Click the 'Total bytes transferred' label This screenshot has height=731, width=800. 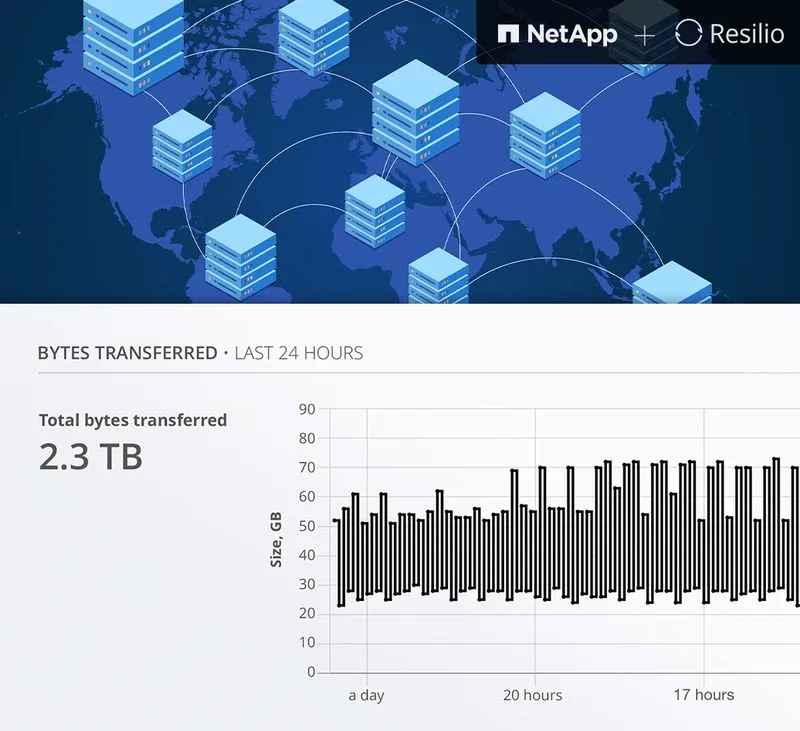point(130,420)
